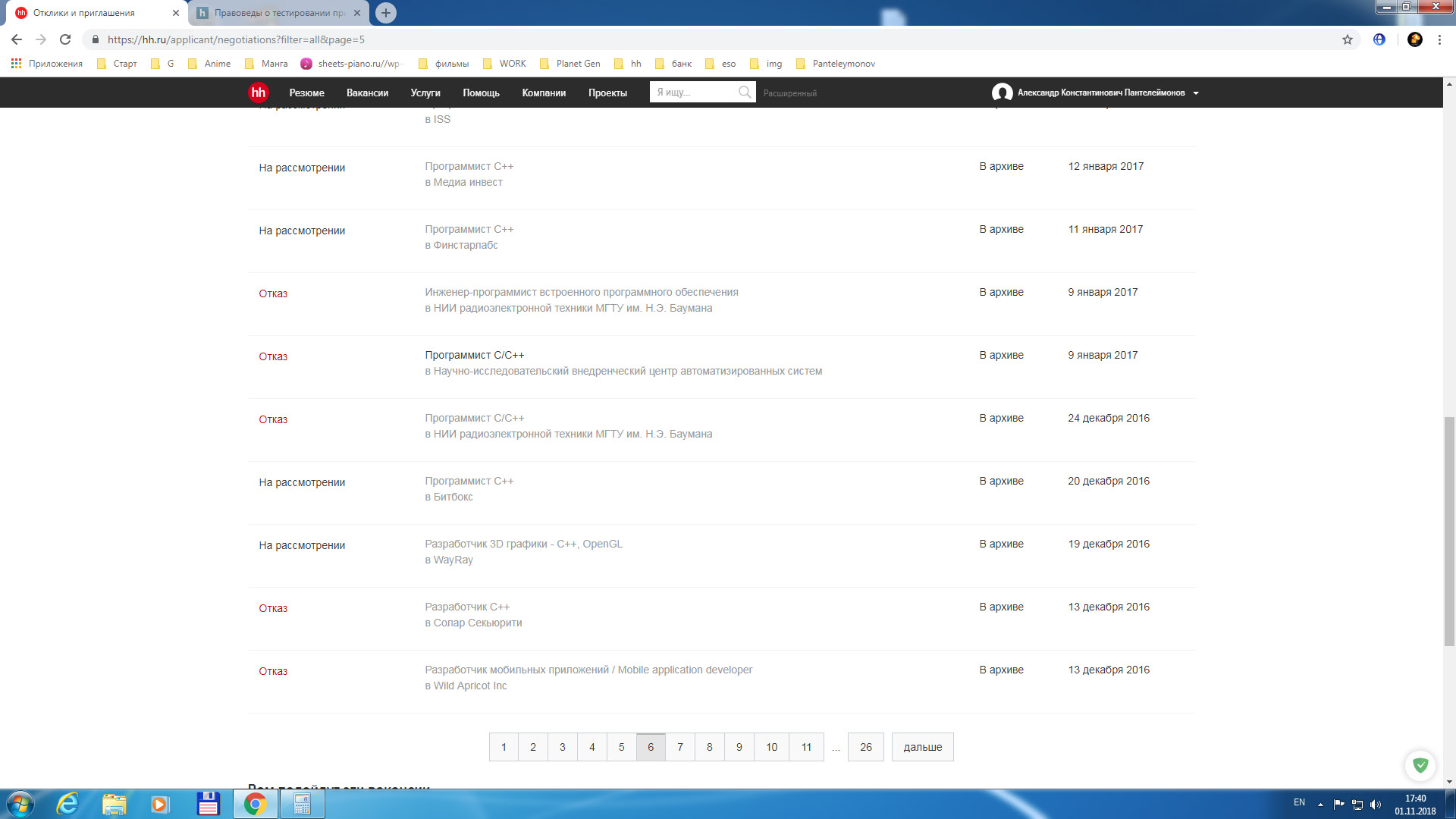
Task: Click the Chrome profile avatar icon
Action: 1415,39
